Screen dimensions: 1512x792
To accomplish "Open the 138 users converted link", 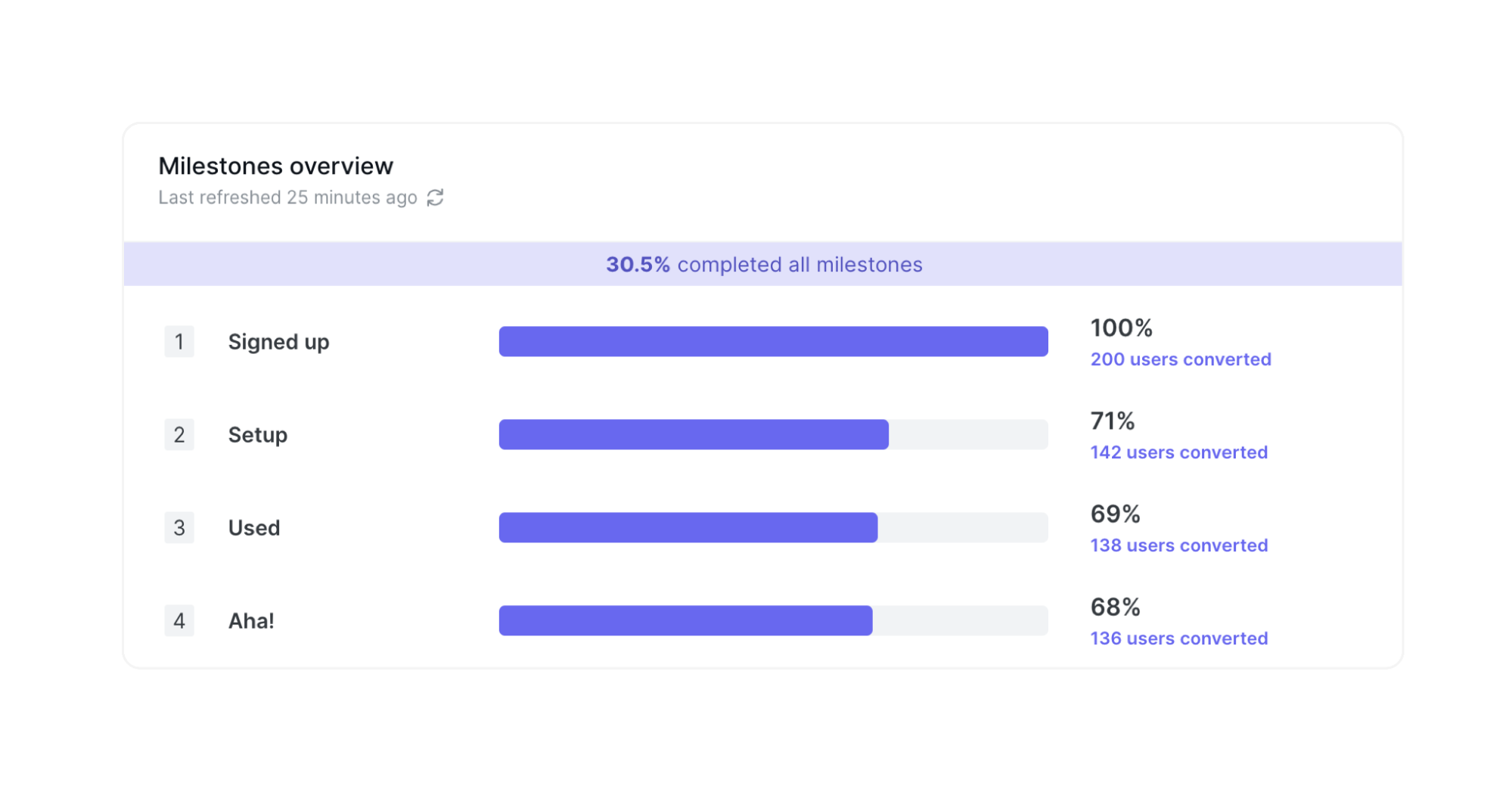I will point(1178,545).
